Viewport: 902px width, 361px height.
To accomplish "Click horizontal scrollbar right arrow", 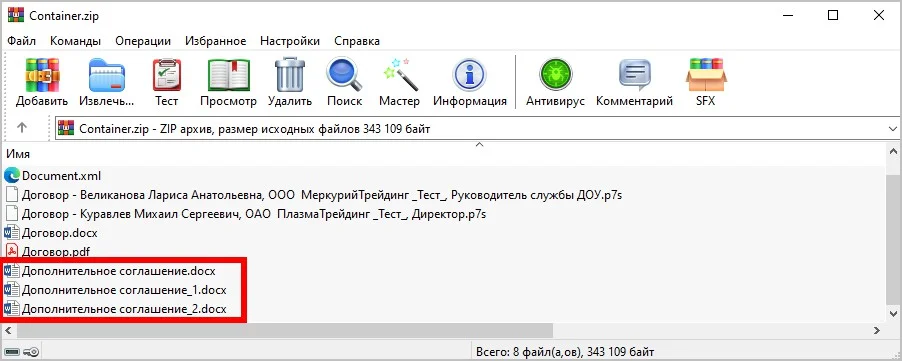I will [877, 330].
